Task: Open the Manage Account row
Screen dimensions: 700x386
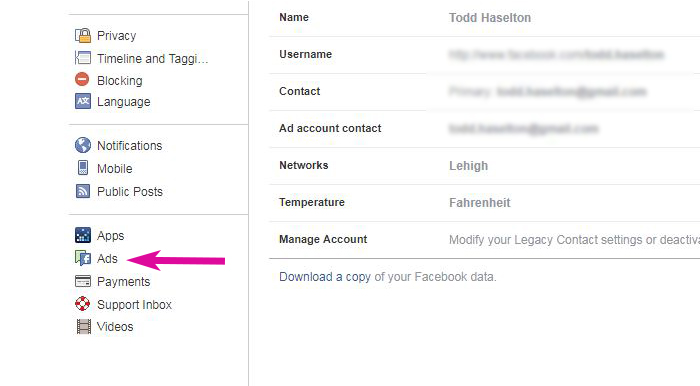Action: [484, 240]
